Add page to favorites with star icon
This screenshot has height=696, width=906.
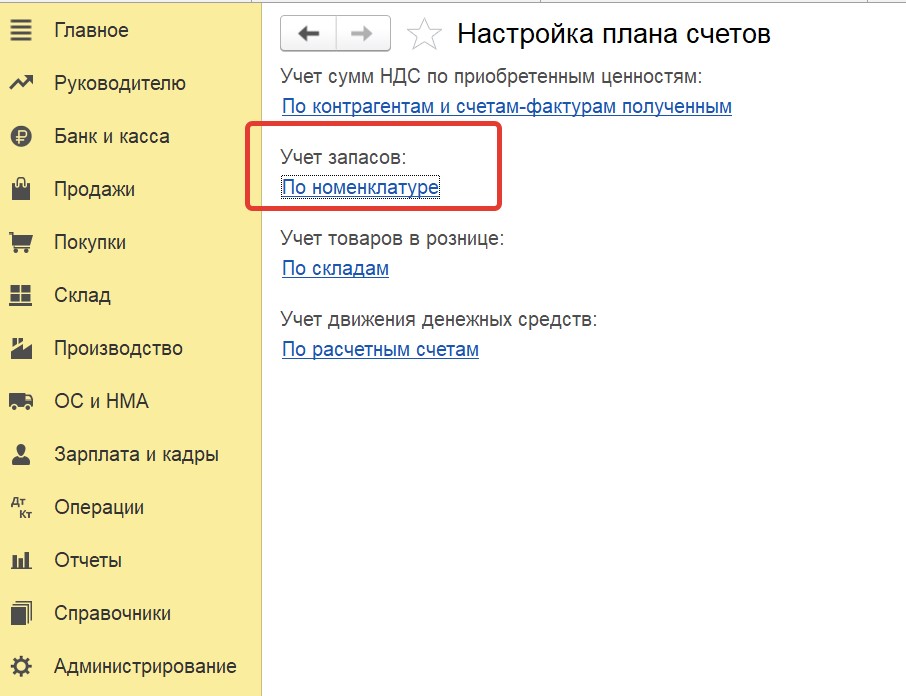424,34
